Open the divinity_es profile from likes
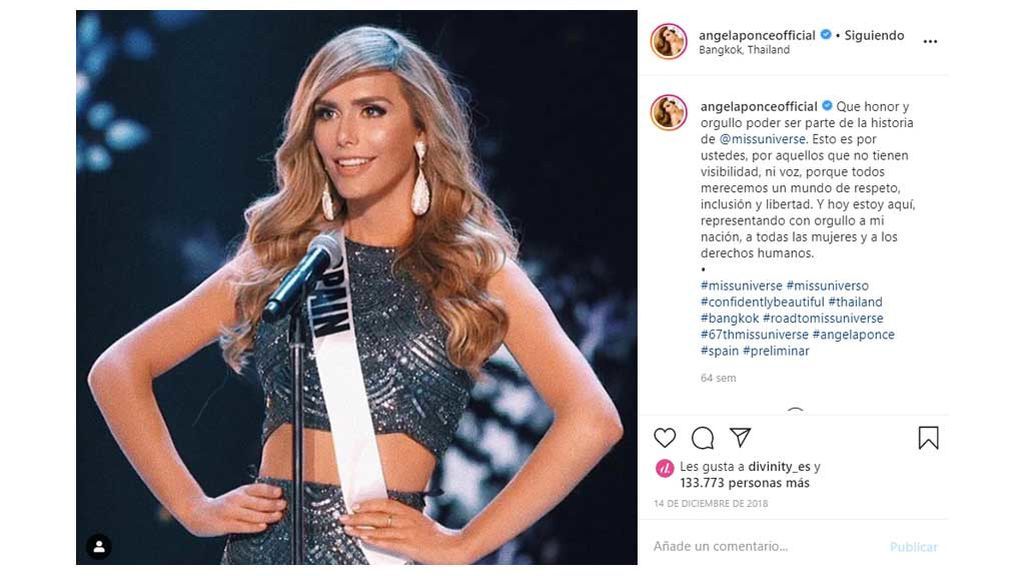This screenshot has height=576, width=1024. click(779, 467)
